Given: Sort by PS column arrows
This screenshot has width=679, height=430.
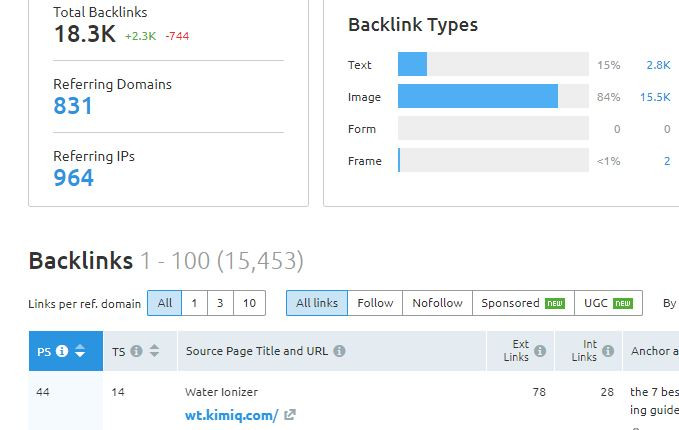Looking at the screenshot, I should point(80,351).
